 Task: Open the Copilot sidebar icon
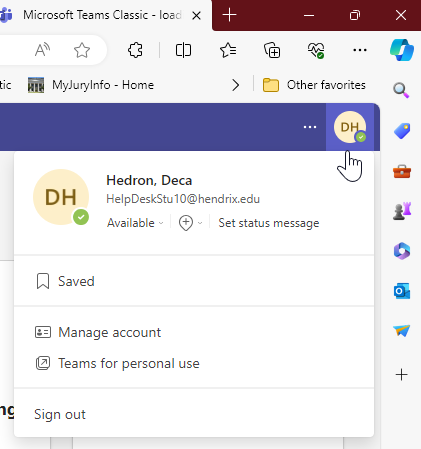tap(402, 50)
